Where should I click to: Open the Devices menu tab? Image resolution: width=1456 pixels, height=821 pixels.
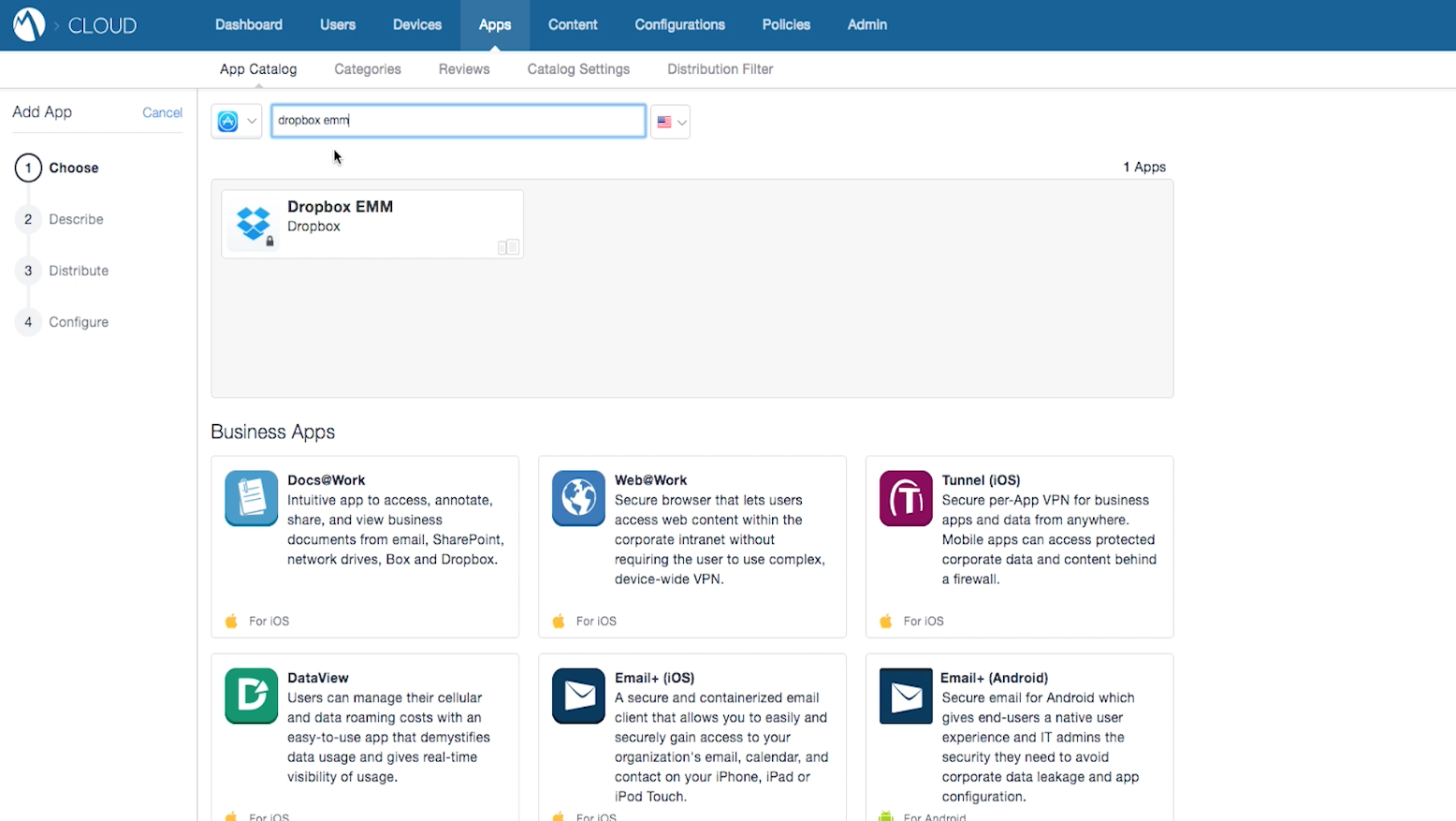tap(416, 24)
